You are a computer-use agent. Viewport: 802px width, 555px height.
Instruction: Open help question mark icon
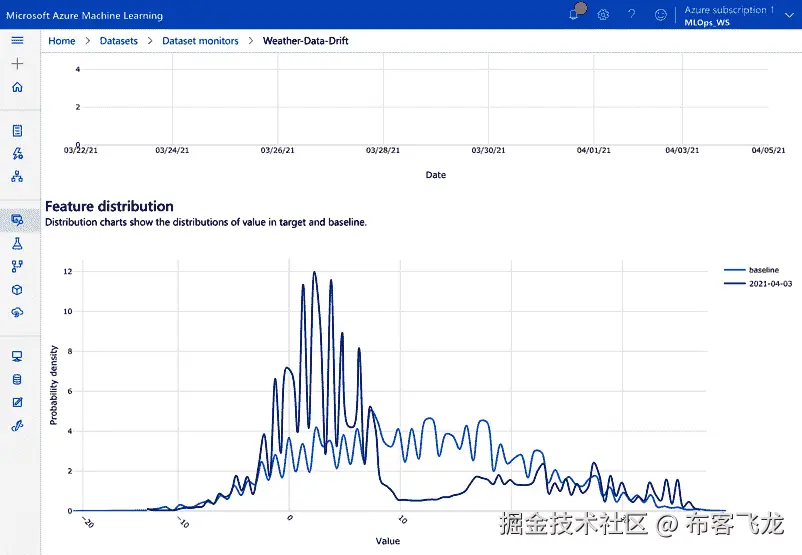click(632, 14)
